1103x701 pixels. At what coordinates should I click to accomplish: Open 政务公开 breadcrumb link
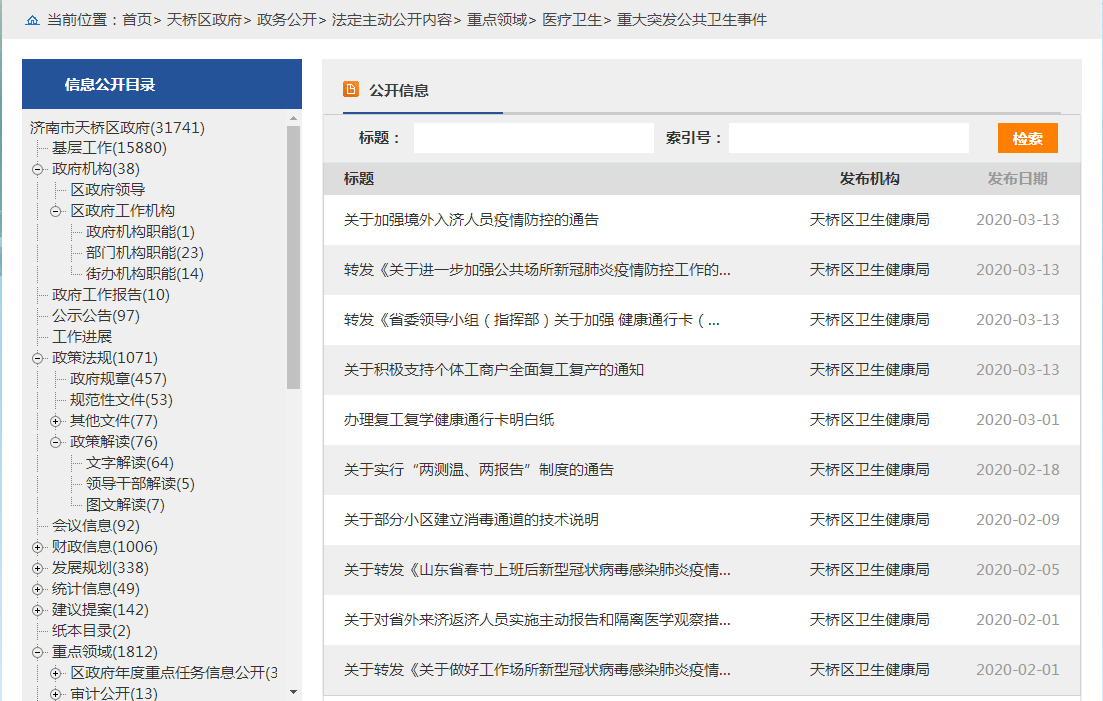[287, 20]
